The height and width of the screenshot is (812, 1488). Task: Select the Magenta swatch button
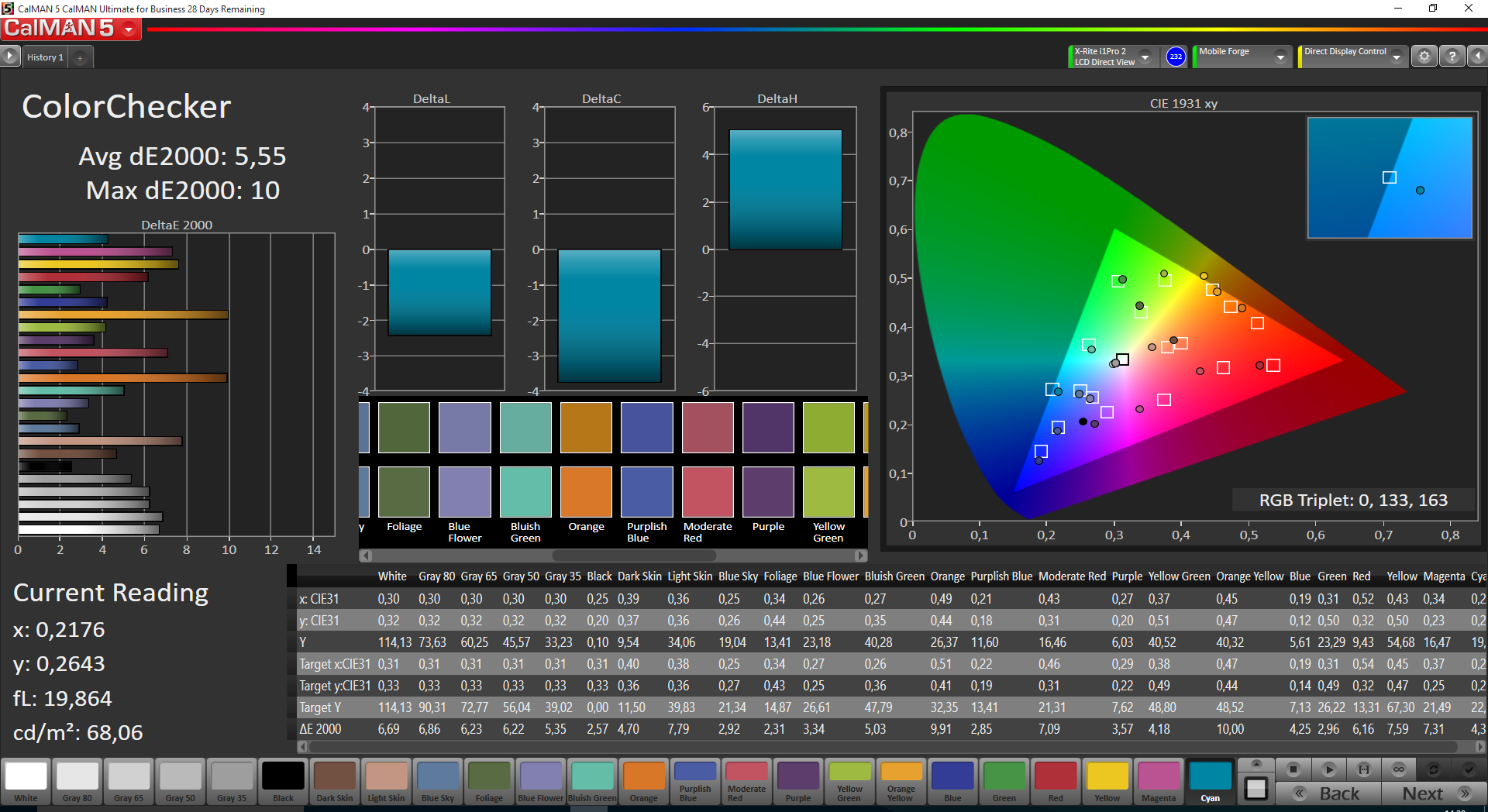[1159, 781]
